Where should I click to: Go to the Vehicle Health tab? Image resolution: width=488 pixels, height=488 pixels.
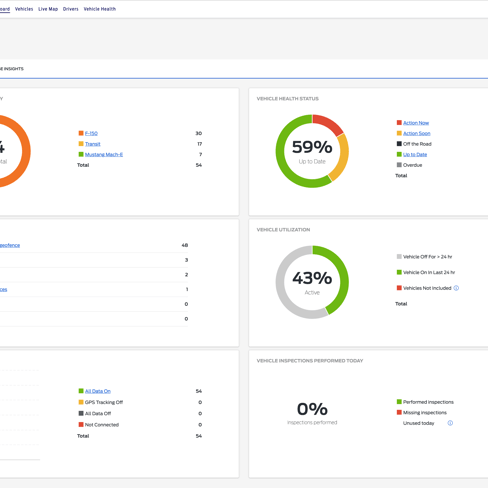coord(100,9)
